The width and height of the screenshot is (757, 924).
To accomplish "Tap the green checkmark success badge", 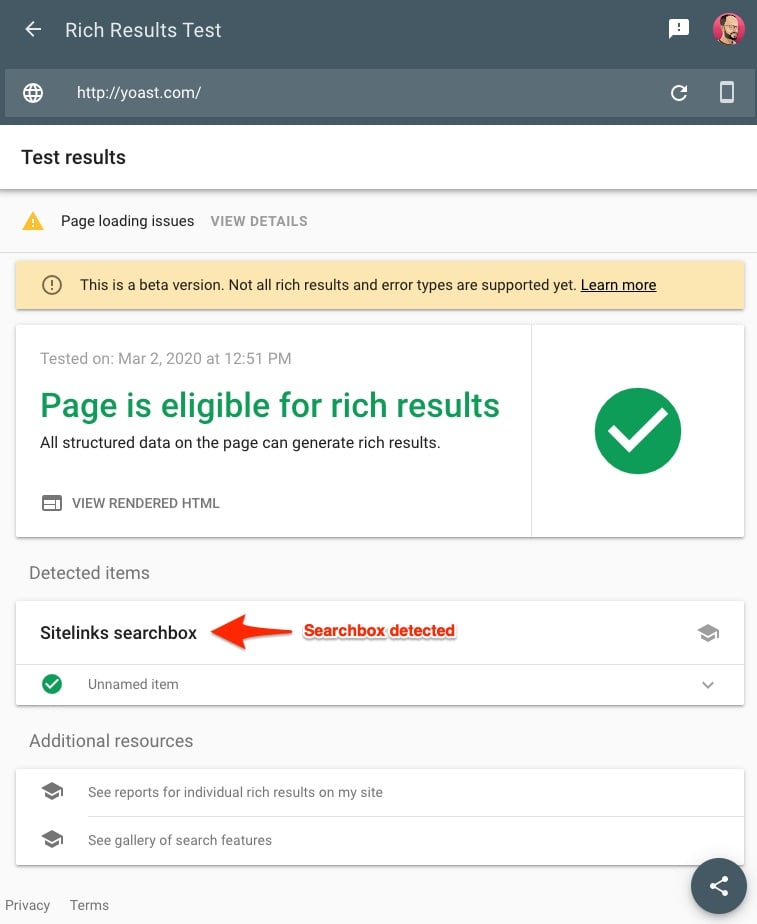I will click(637, 430).
